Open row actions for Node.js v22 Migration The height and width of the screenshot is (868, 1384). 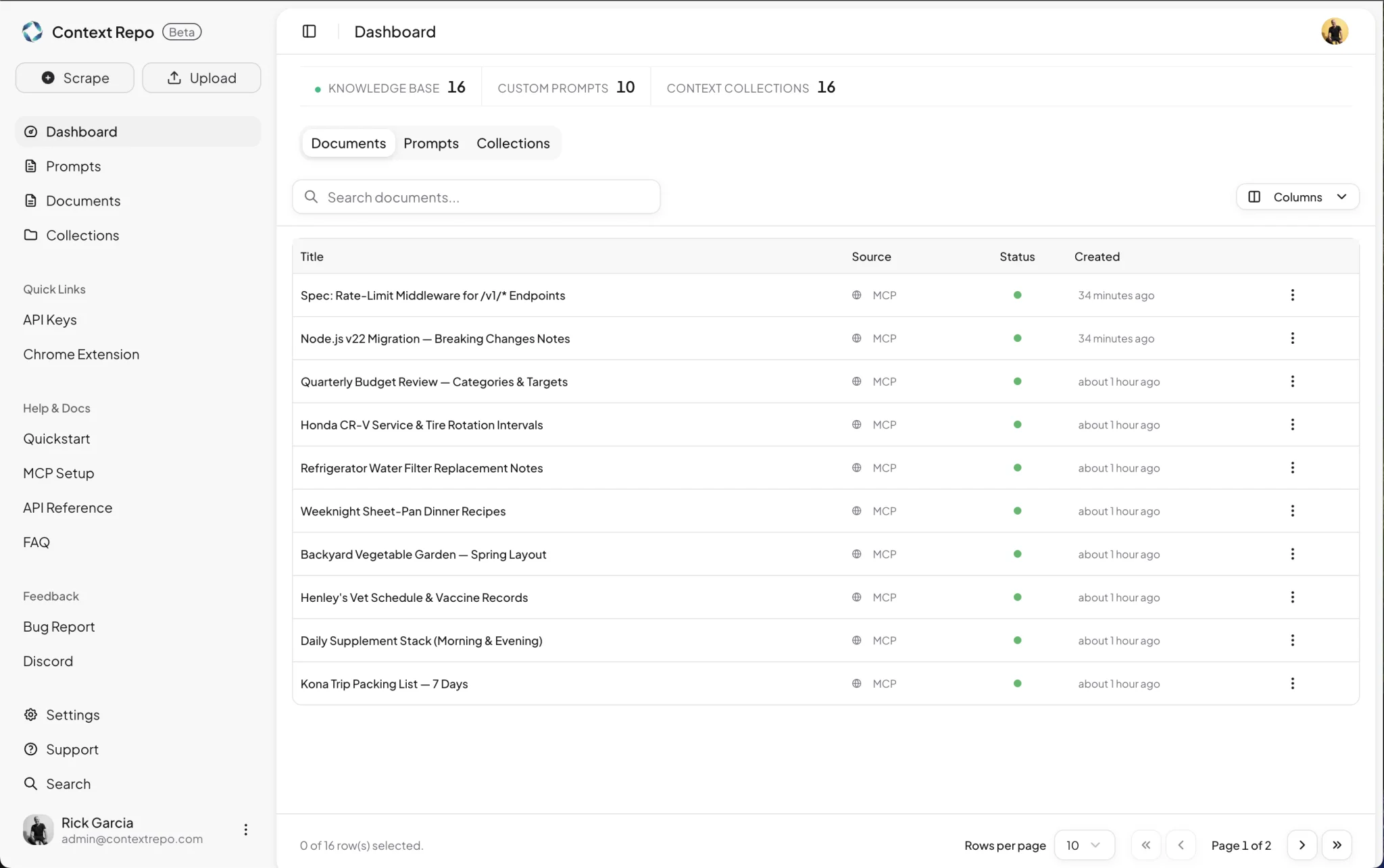pos(1292,338)
